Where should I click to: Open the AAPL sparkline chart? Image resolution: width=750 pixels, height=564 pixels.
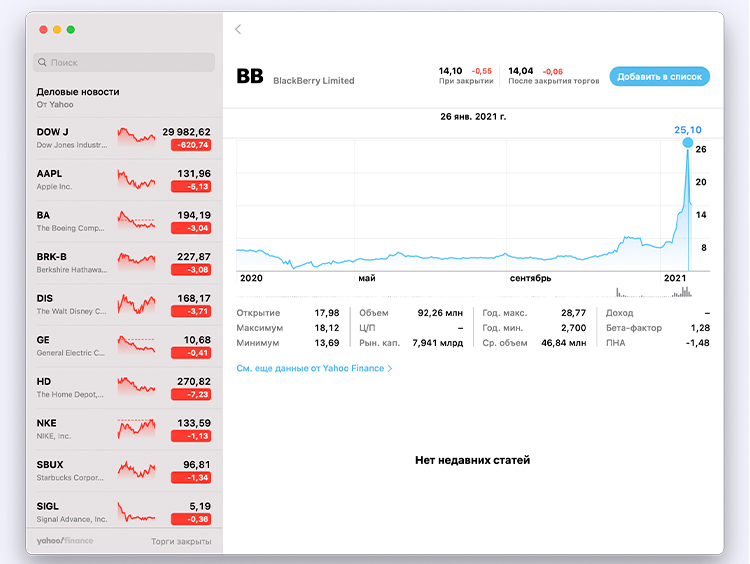[136, 180]
